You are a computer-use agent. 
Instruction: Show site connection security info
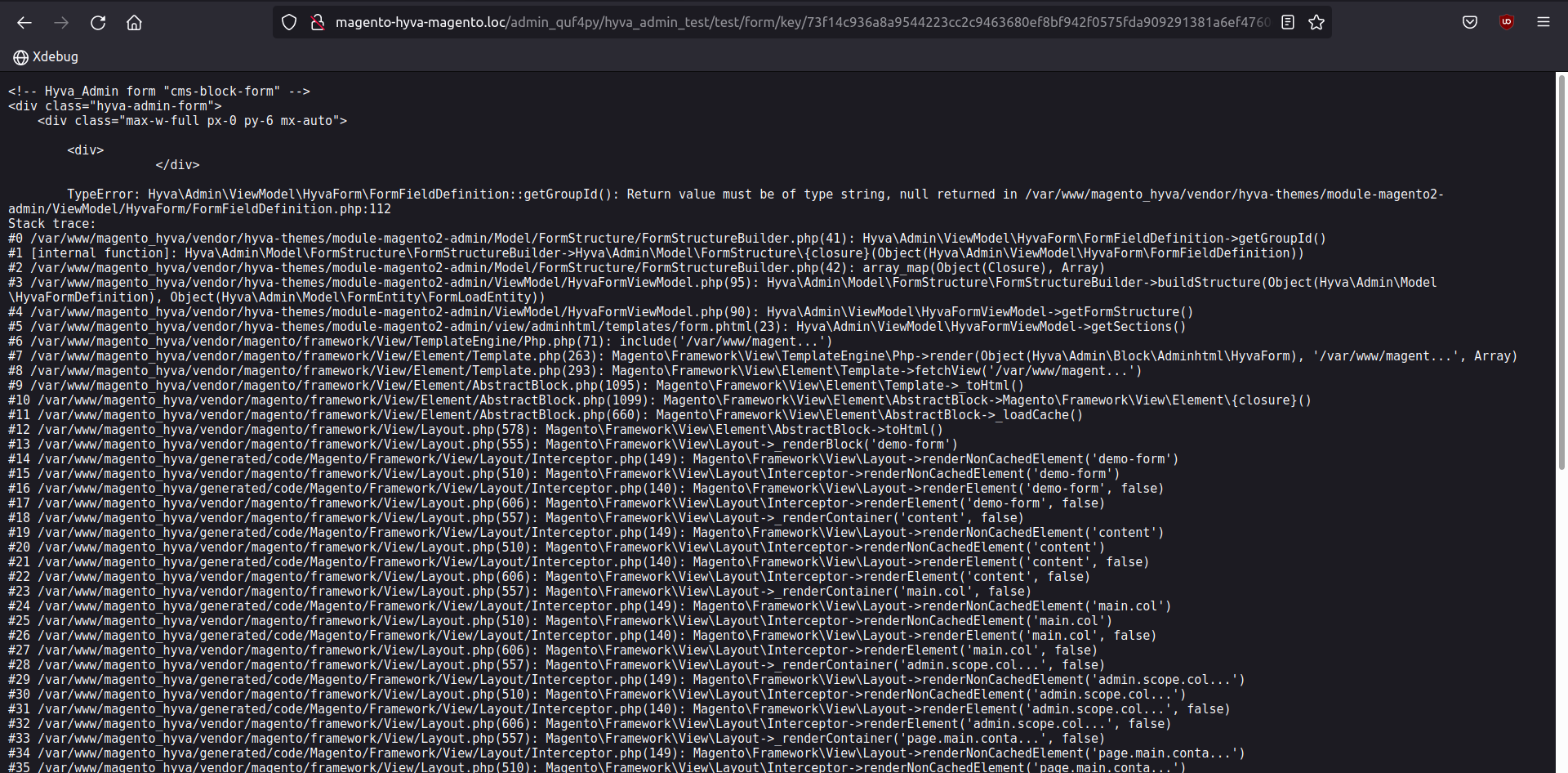click(x=318, y=23)
